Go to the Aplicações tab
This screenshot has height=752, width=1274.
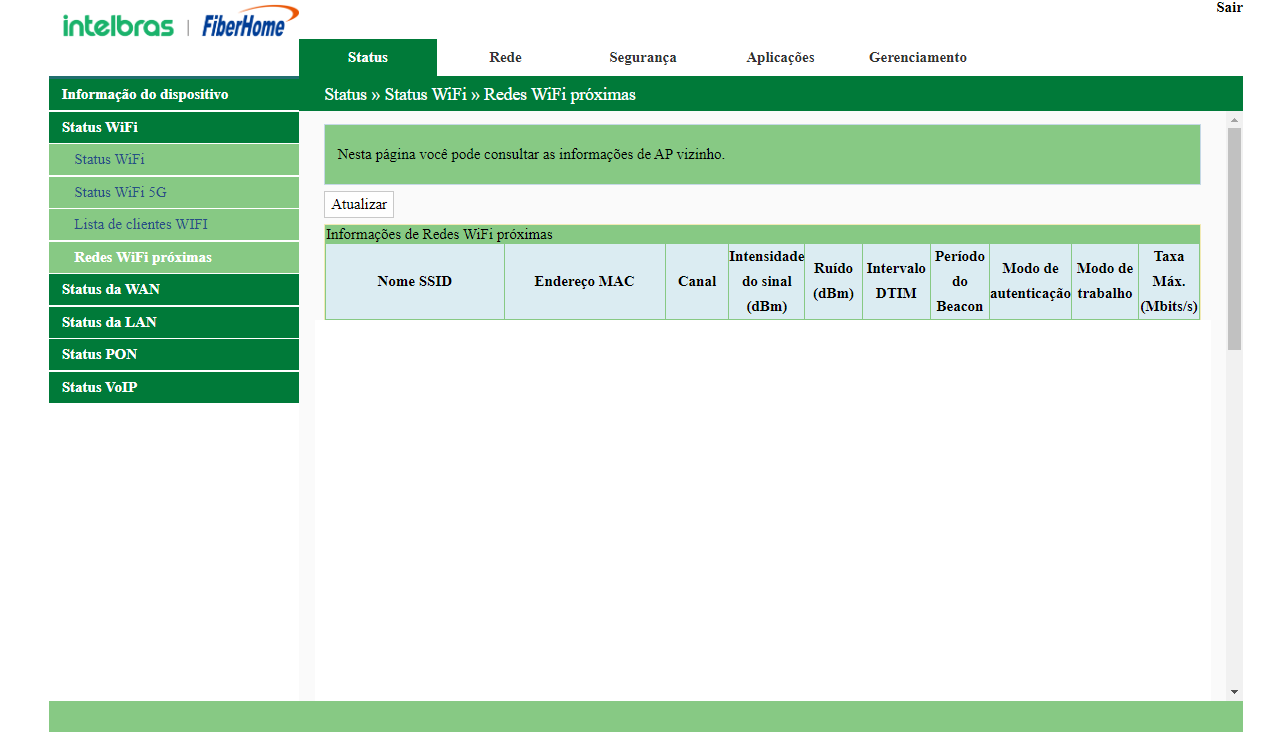click(x=780, y=57)
